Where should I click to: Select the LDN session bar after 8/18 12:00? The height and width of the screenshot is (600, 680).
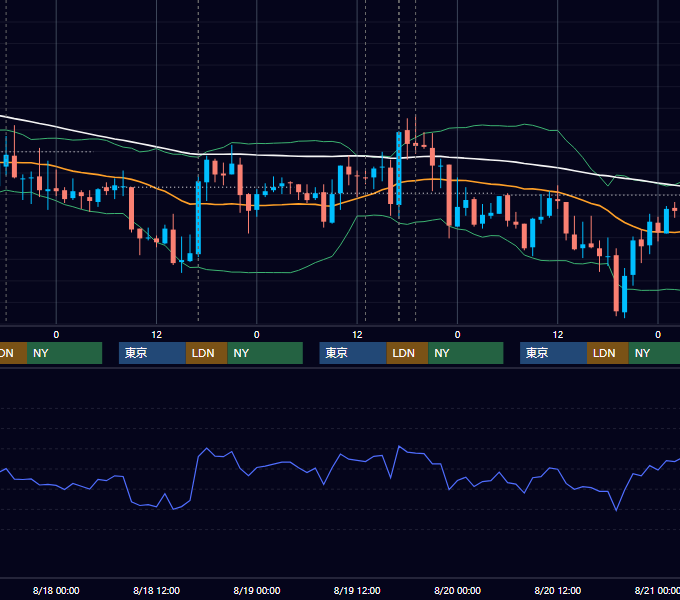pyautogui.click(x=206, y=353)
